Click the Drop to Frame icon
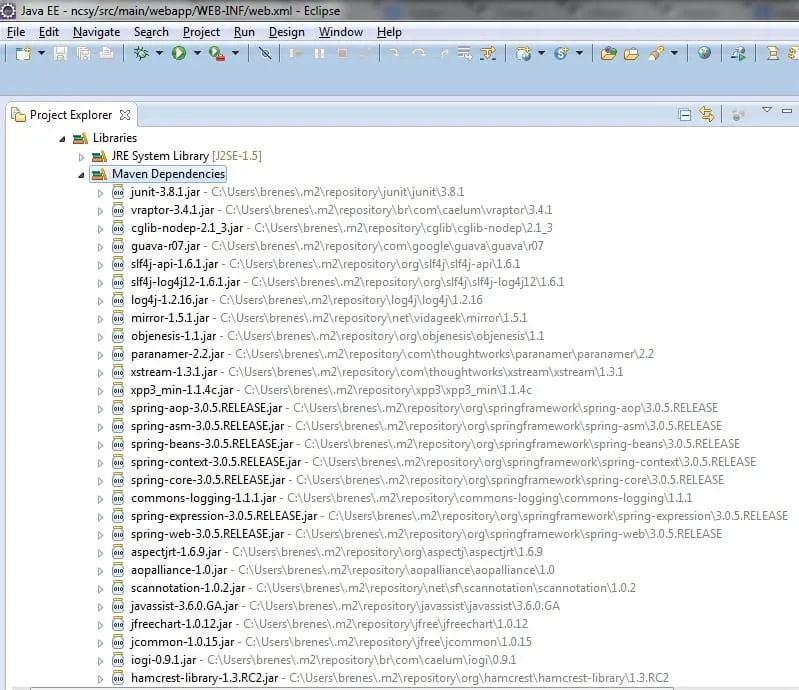This screenshot has height=690, width=799. 464,53
